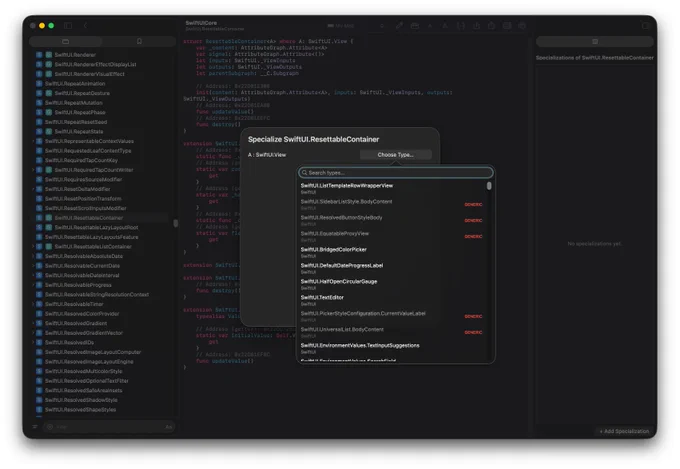
Task: Expand SwiftUI.RepresentableContextValues disclosure arrow
Action: [33, 141]
